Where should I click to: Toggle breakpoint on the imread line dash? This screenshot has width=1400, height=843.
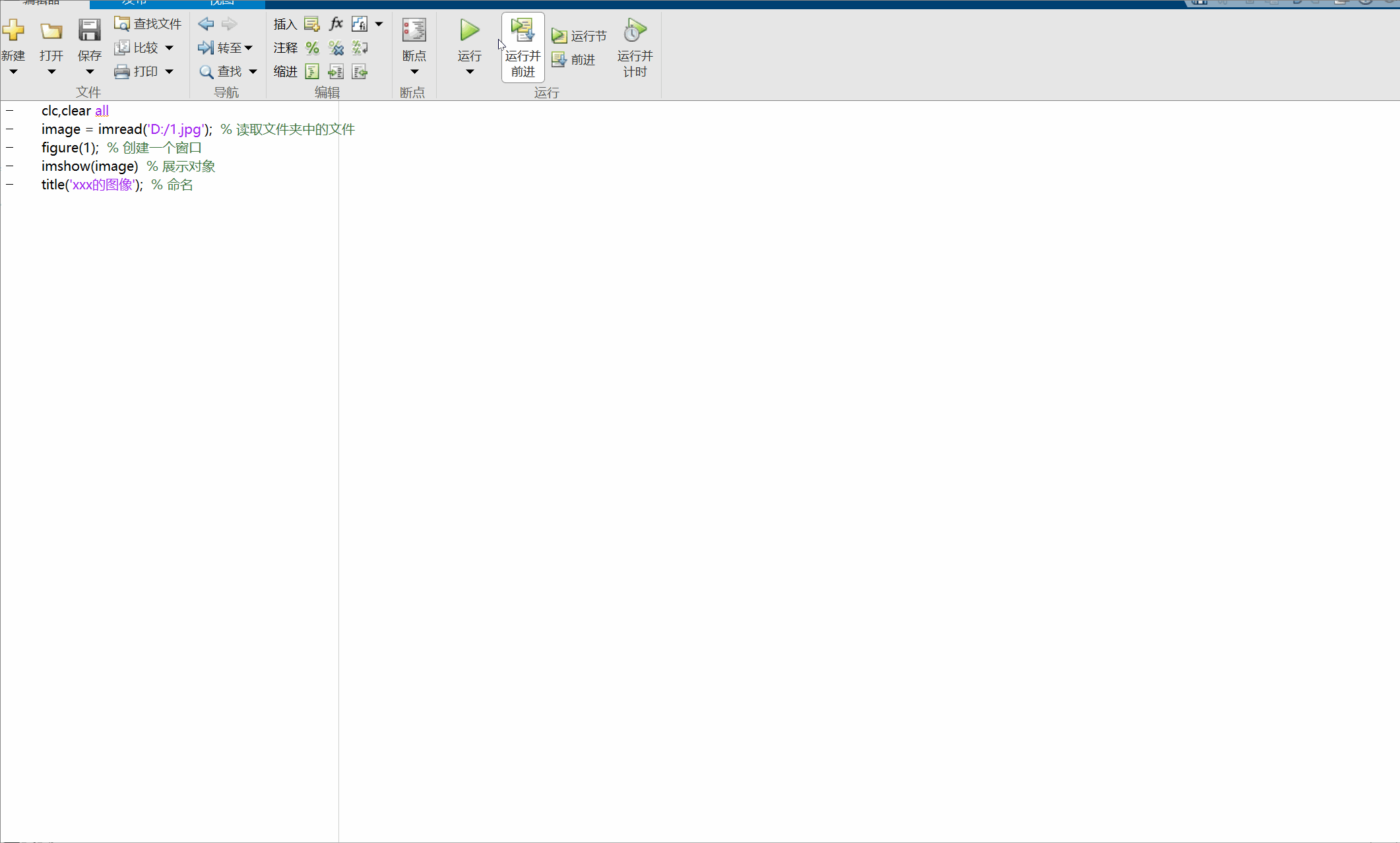[10, 129]
